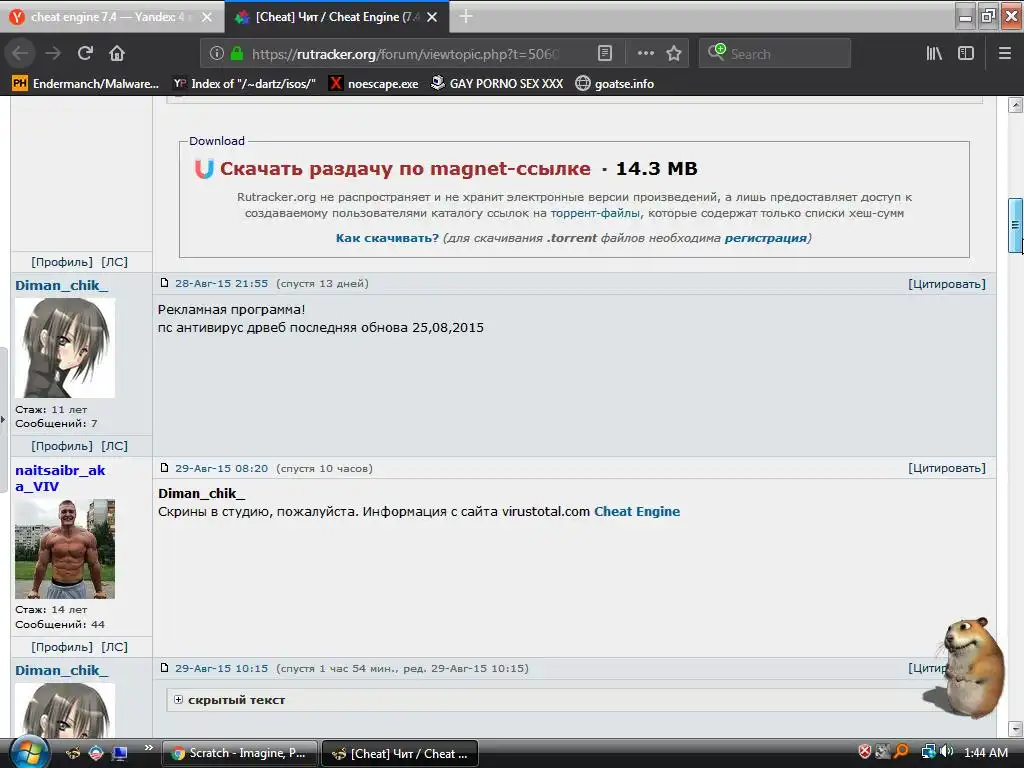Screen dimensions: 1024x768
Task: Open post link icon beside 29-Авг-15 08:20
Action: [165, 468]
